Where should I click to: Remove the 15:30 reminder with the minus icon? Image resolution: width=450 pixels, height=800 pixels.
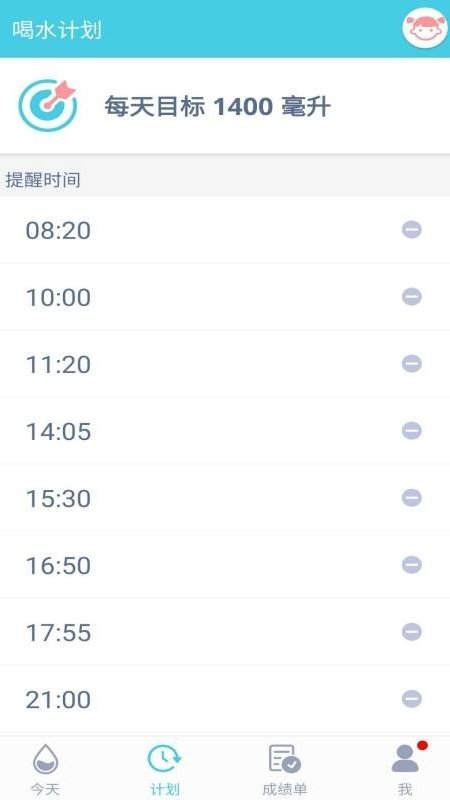coord(412,497)
